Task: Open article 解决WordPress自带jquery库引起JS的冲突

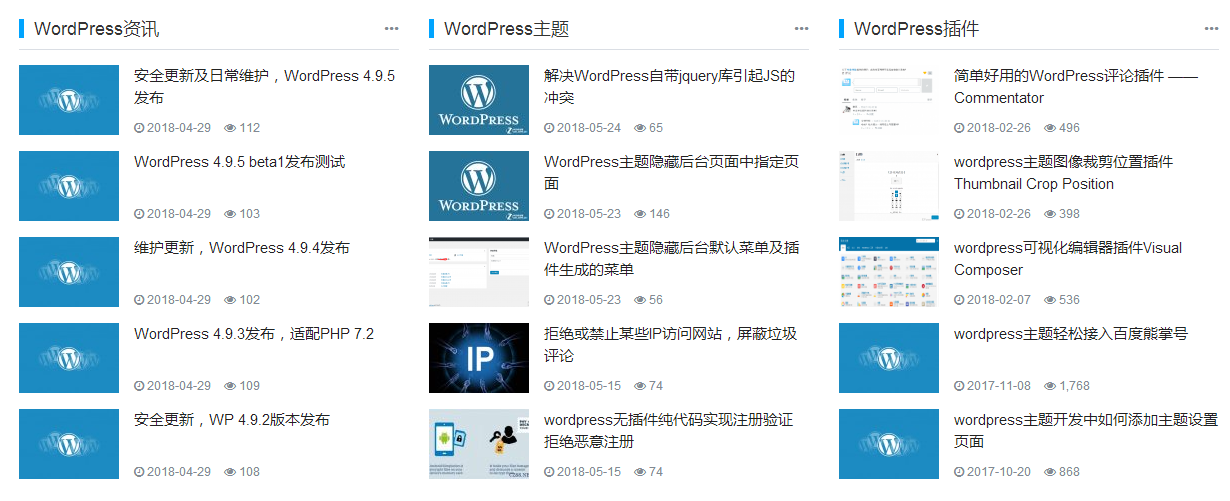Action: [670, 87]
